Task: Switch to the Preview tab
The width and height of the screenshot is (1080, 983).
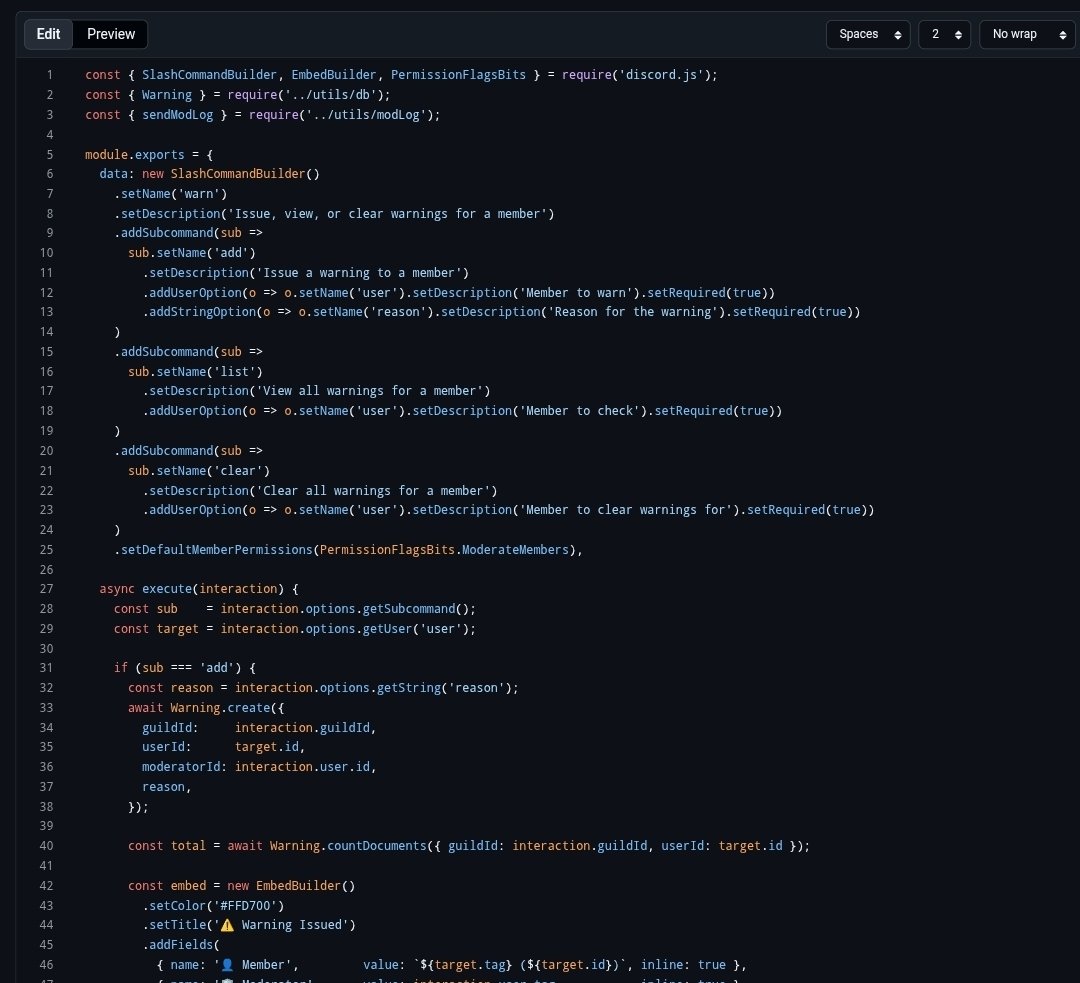Action: click(x=110, y=34)
